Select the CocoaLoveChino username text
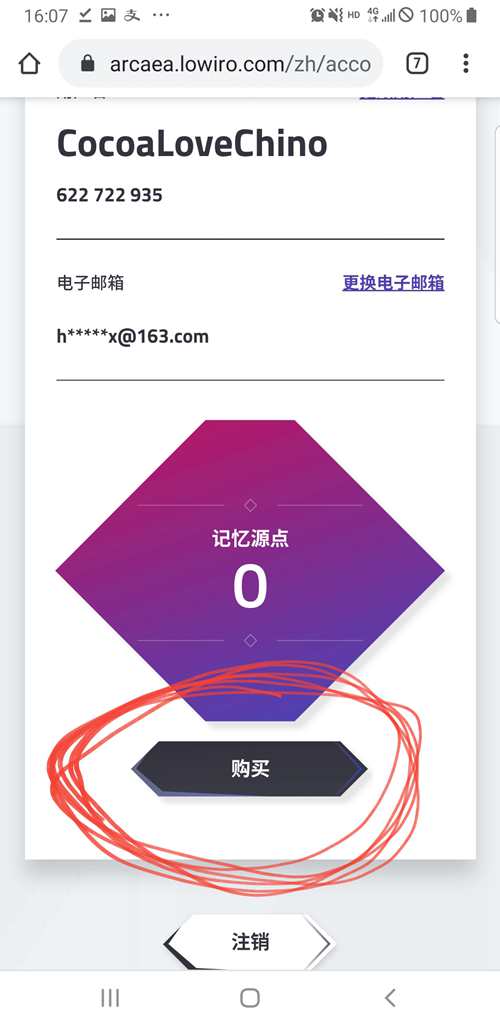Viewport: 500px width, 1028px height. 192,143
